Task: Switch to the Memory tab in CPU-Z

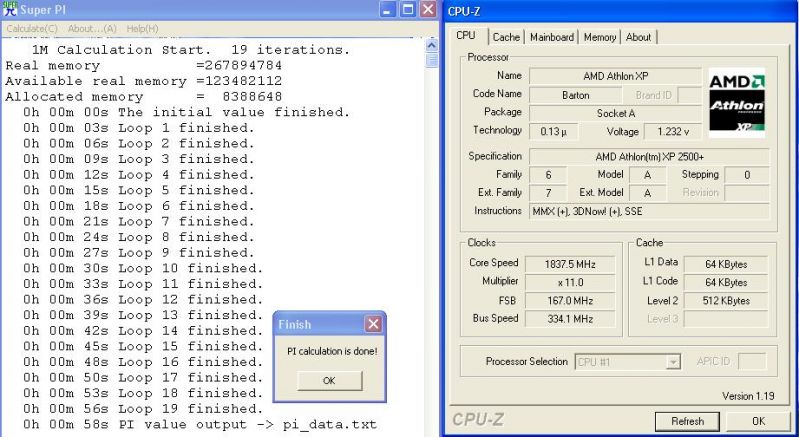Action: pos(600,37)
